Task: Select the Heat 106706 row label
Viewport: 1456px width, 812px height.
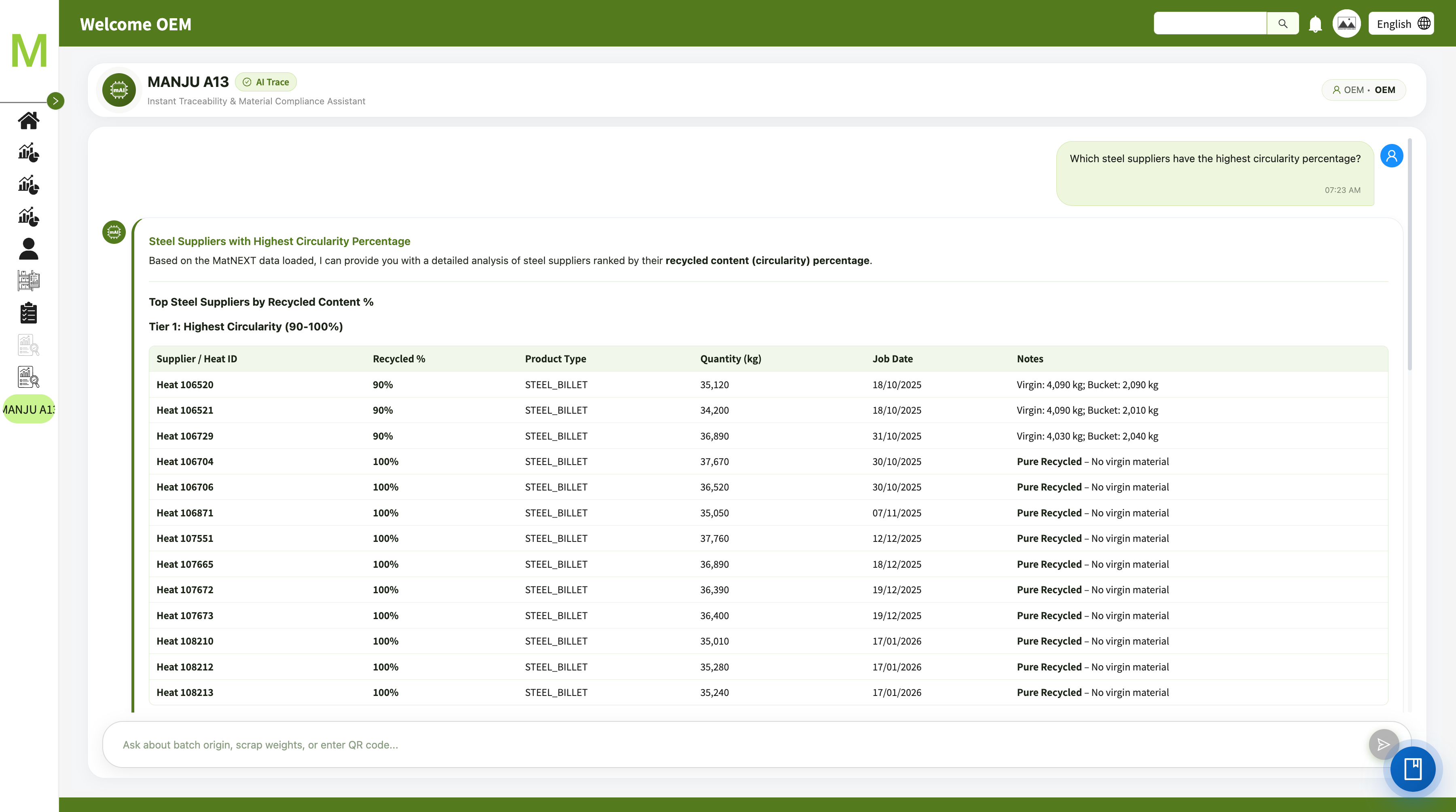Action: click(x=185, y=487)
